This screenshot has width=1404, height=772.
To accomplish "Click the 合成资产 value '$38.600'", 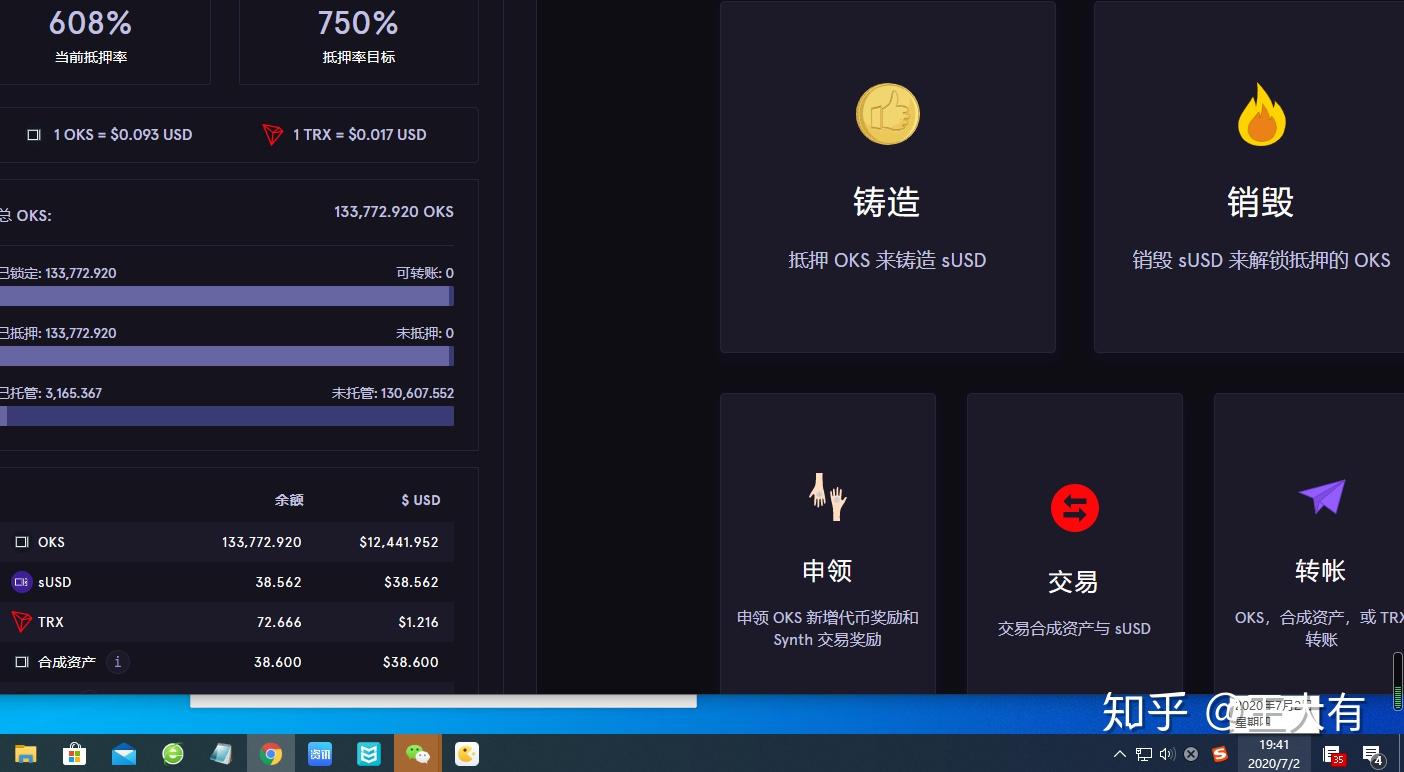I will (x=410, y=662).
